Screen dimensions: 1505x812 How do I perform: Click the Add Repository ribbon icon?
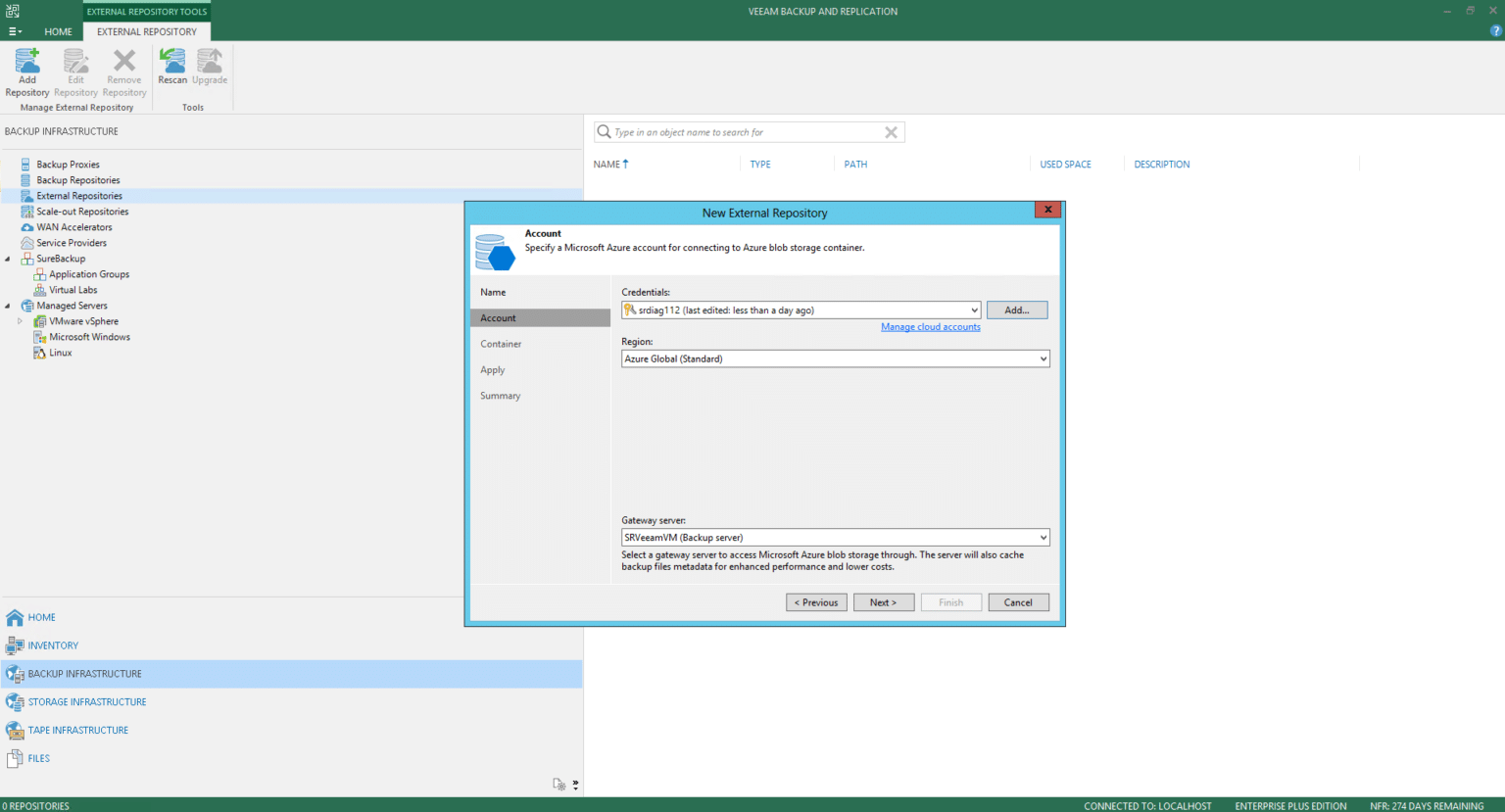[27, 72]
